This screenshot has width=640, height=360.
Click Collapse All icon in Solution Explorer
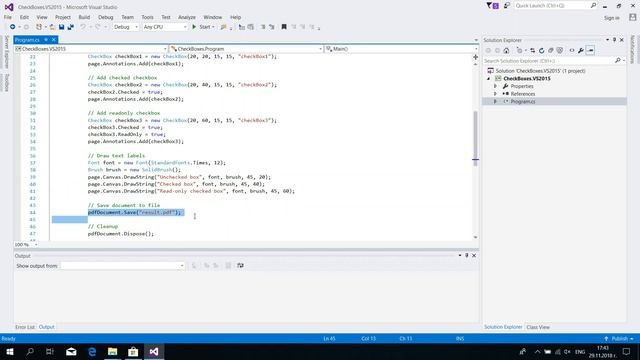(x=551, y=50)
